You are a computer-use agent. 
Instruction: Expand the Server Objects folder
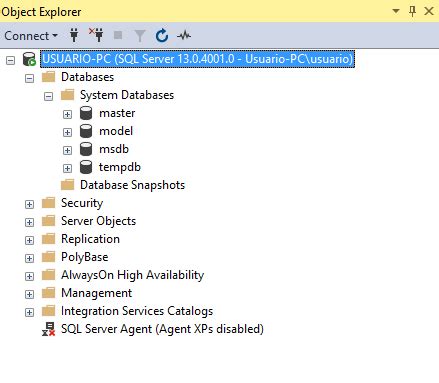tap(30, 222)
